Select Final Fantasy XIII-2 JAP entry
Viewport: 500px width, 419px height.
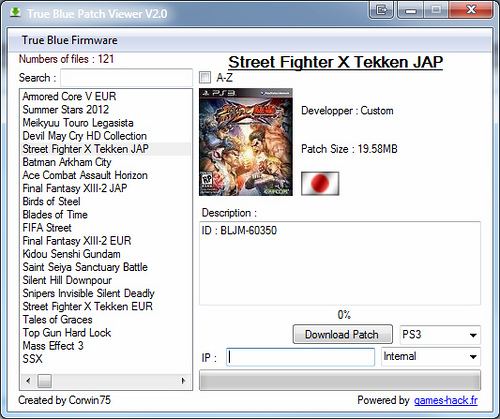(x=106, y=188)
